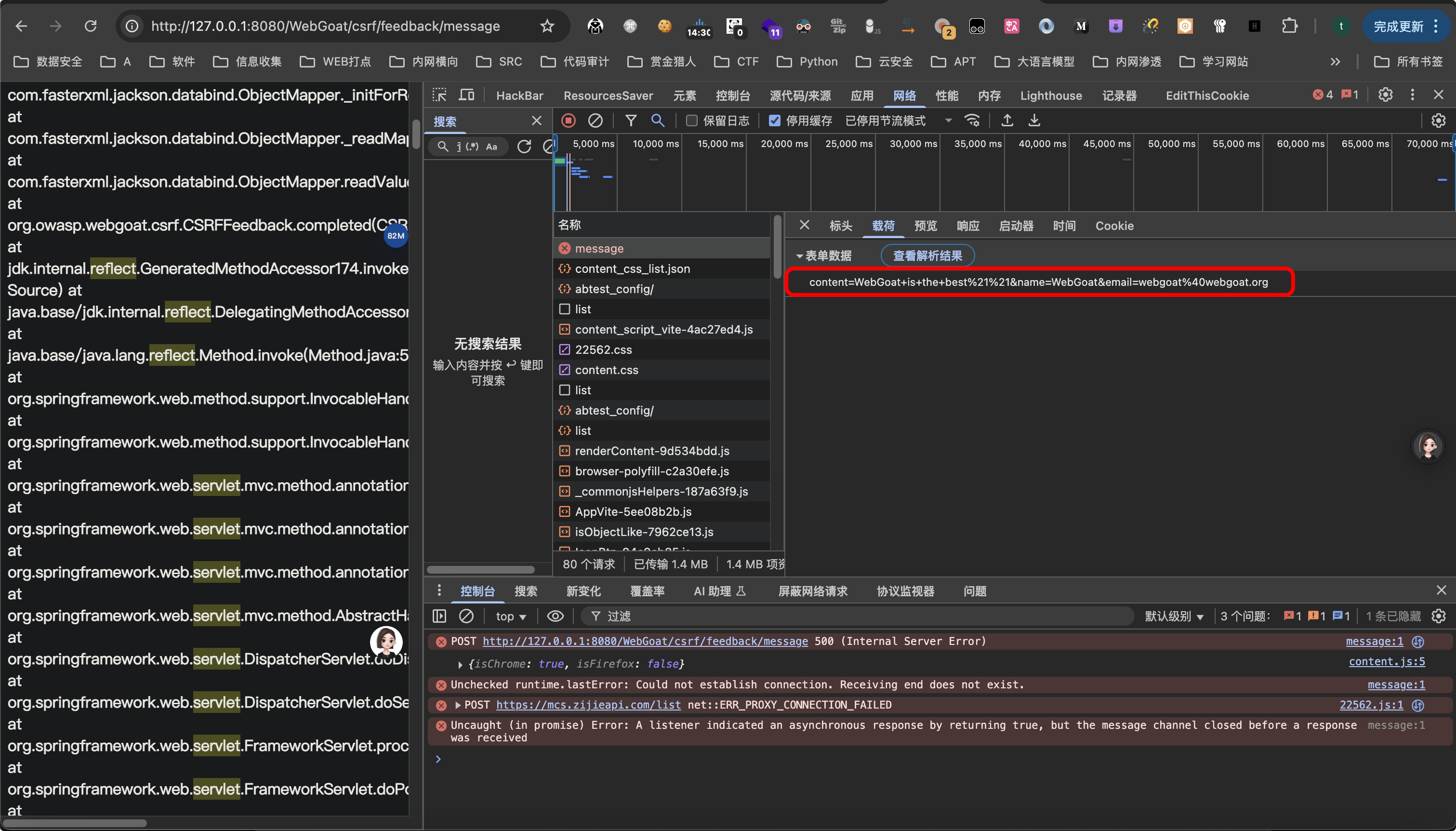Open the inspect element picker
Screen dimensions: 1456x831
439,95
